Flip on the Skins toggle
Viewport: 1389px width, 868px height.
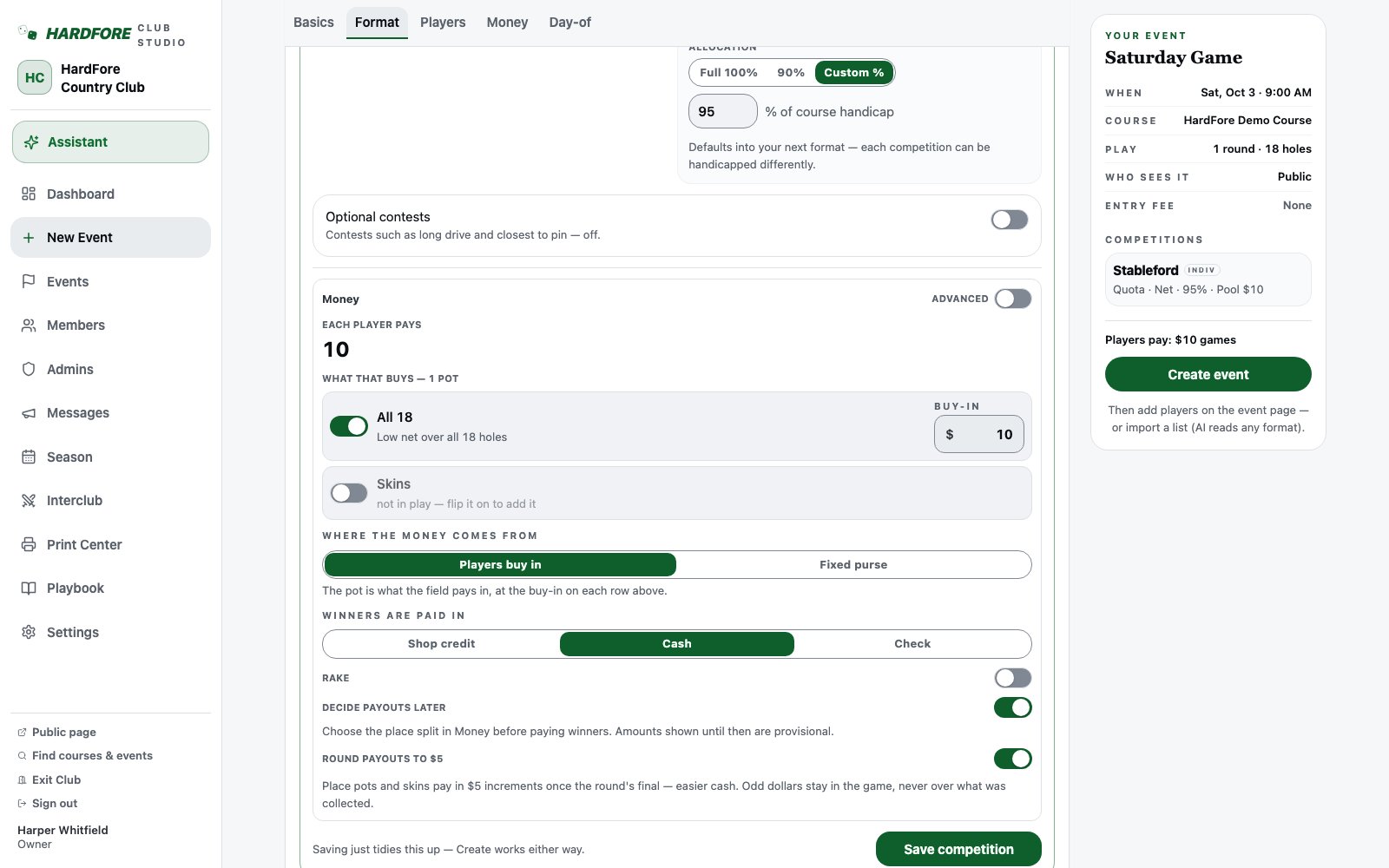349,493
